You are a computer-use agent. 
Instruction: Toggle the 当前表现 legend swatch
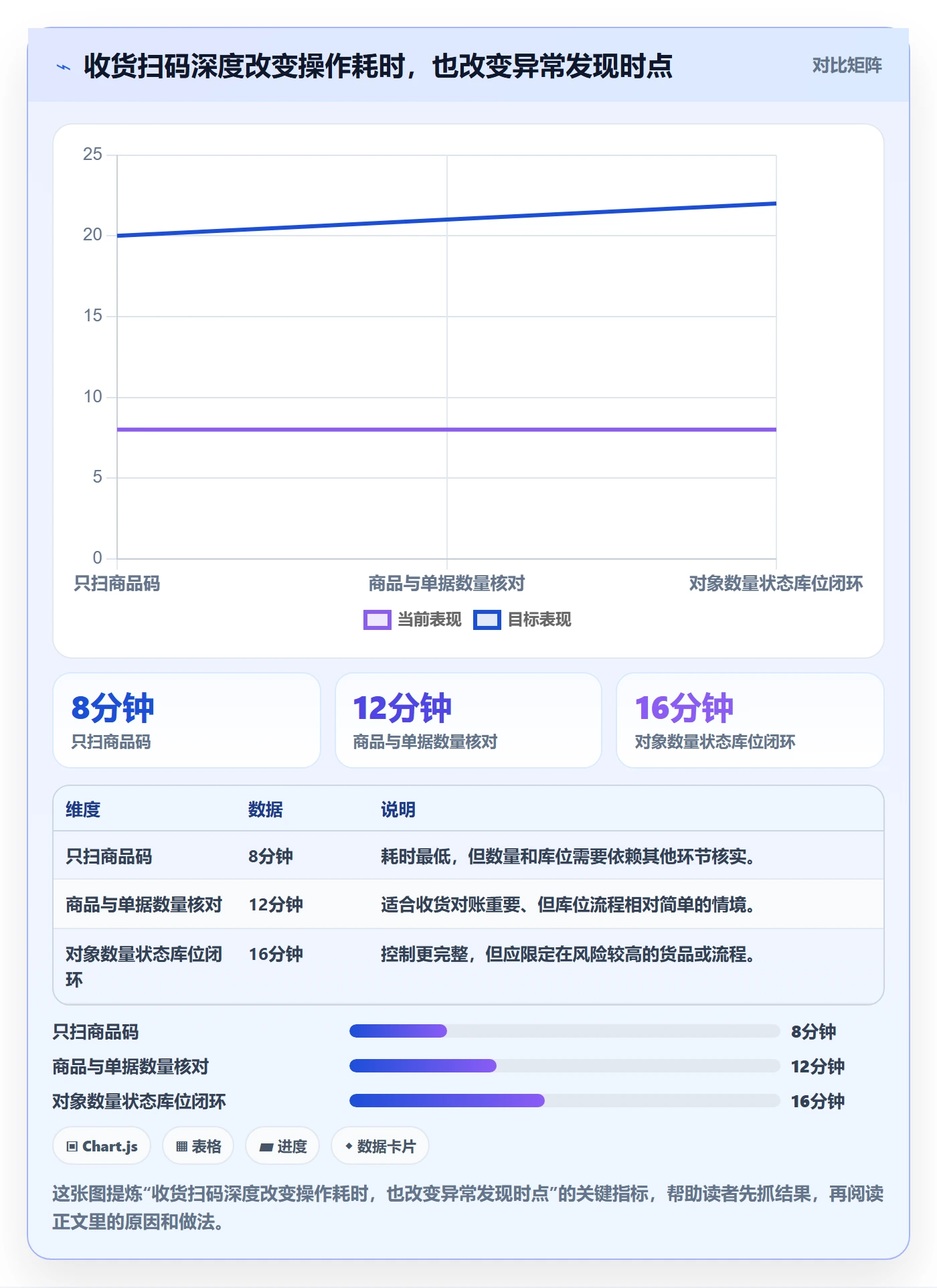coord(377,620)
